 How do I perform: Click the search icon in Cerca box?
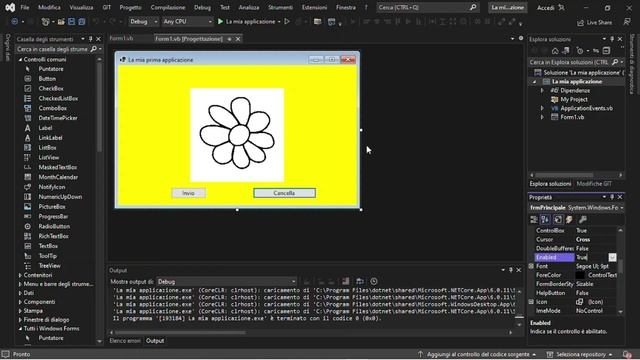point(473,7)
